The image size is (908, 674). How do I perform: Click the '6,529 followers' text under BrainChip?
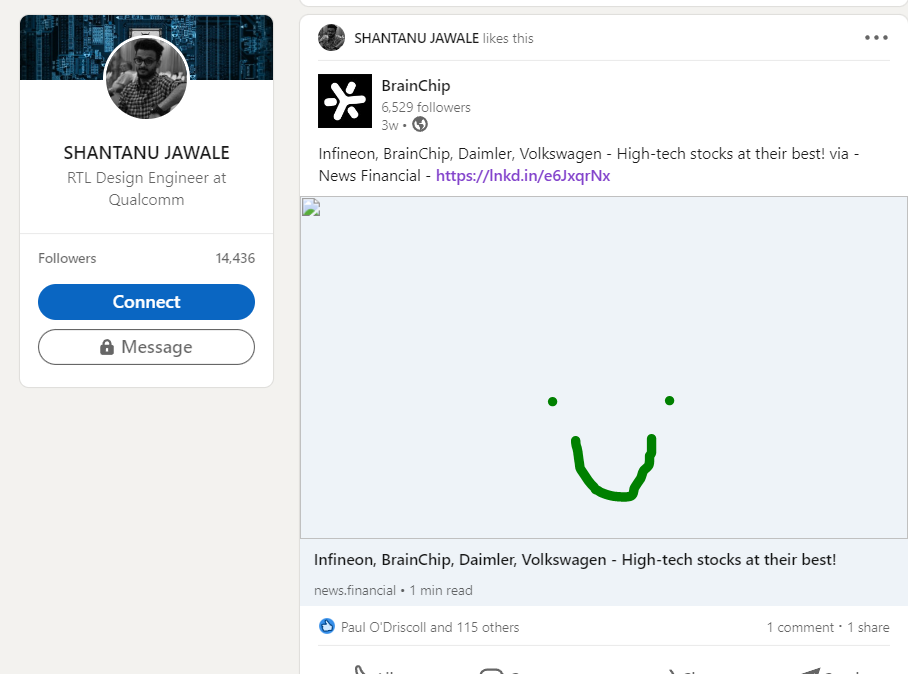click(426, 107)
